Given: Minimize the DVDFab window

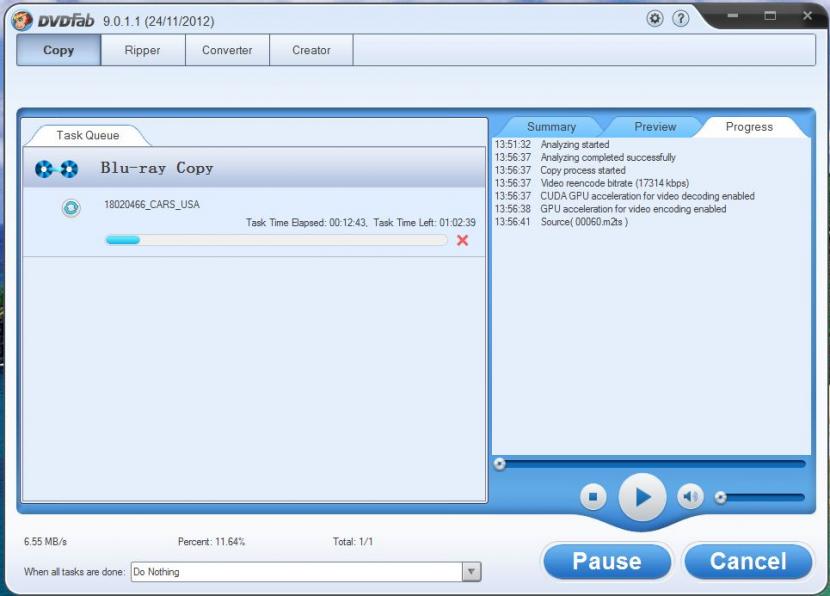Looking at the screenshot, I should pyautogui.click(x=733, y=16).
